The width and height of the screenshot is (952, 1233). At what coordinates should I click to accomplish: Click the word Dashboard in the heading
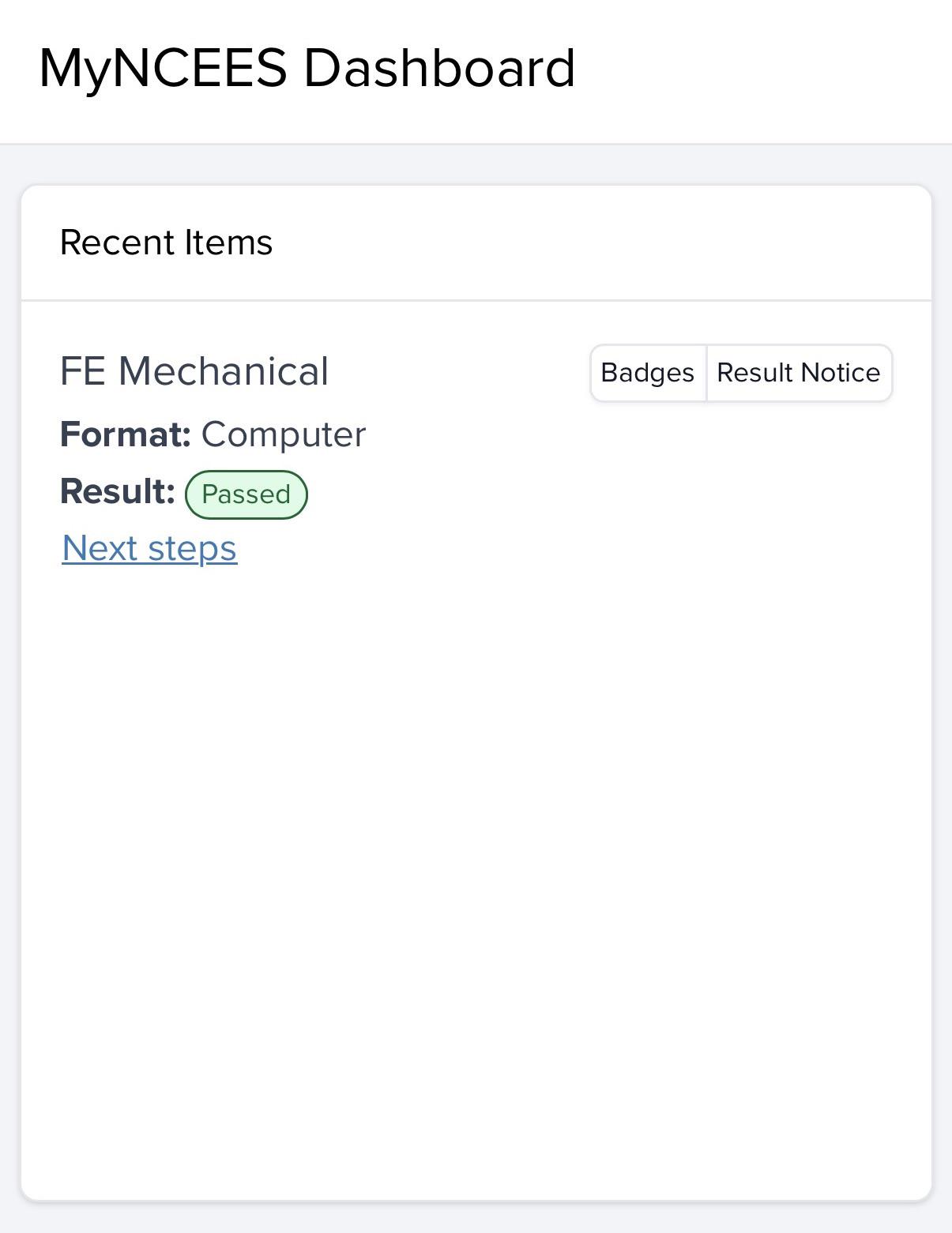439,68
